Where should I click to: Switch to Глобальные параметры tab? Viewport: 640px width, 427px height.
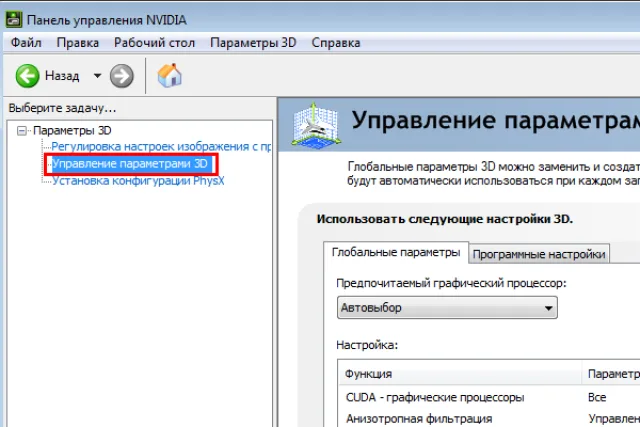[396, 252]
